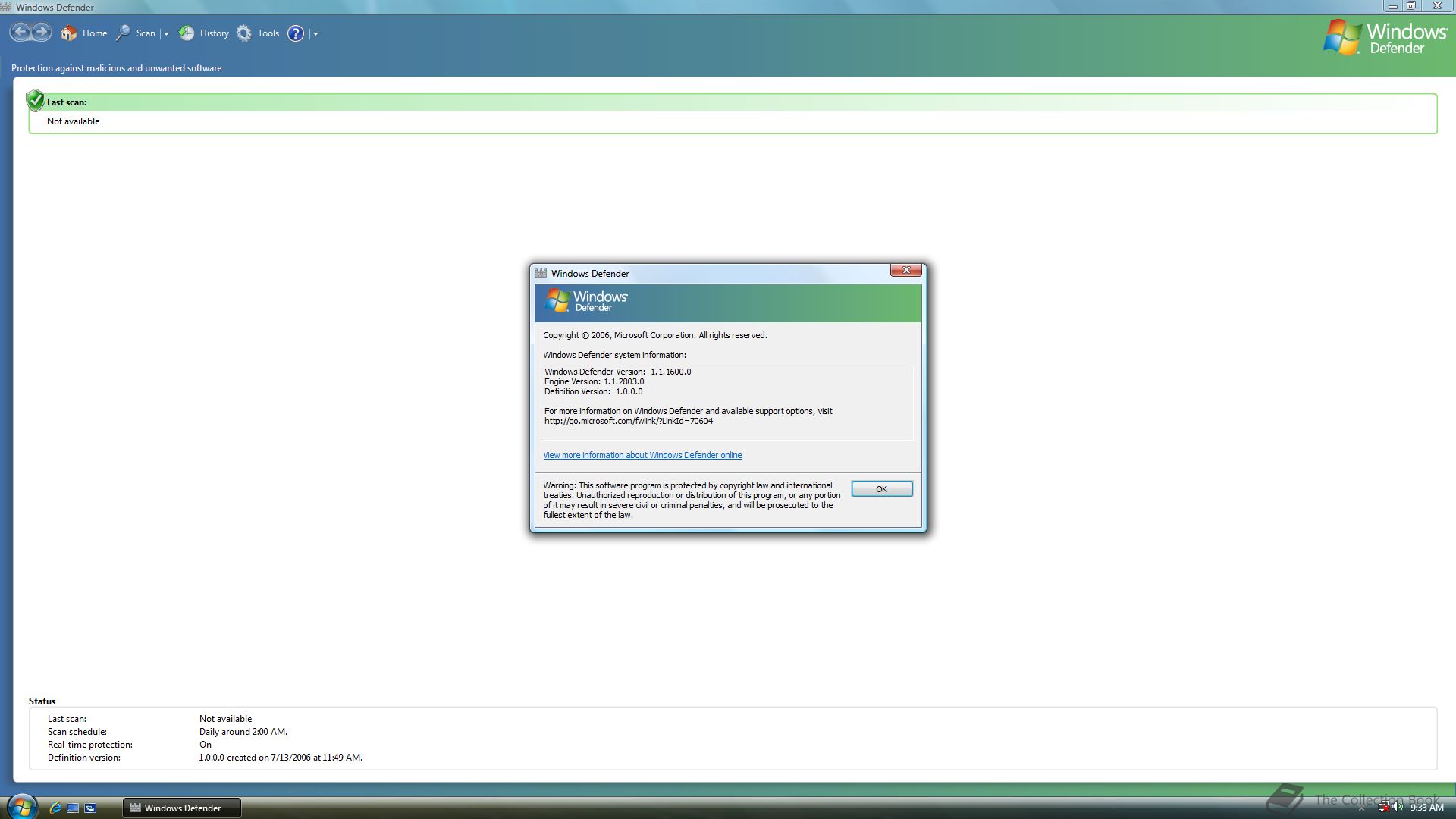Click the castle icon in the dialog title bar
1456x819 pixels.
pos(541,273)
